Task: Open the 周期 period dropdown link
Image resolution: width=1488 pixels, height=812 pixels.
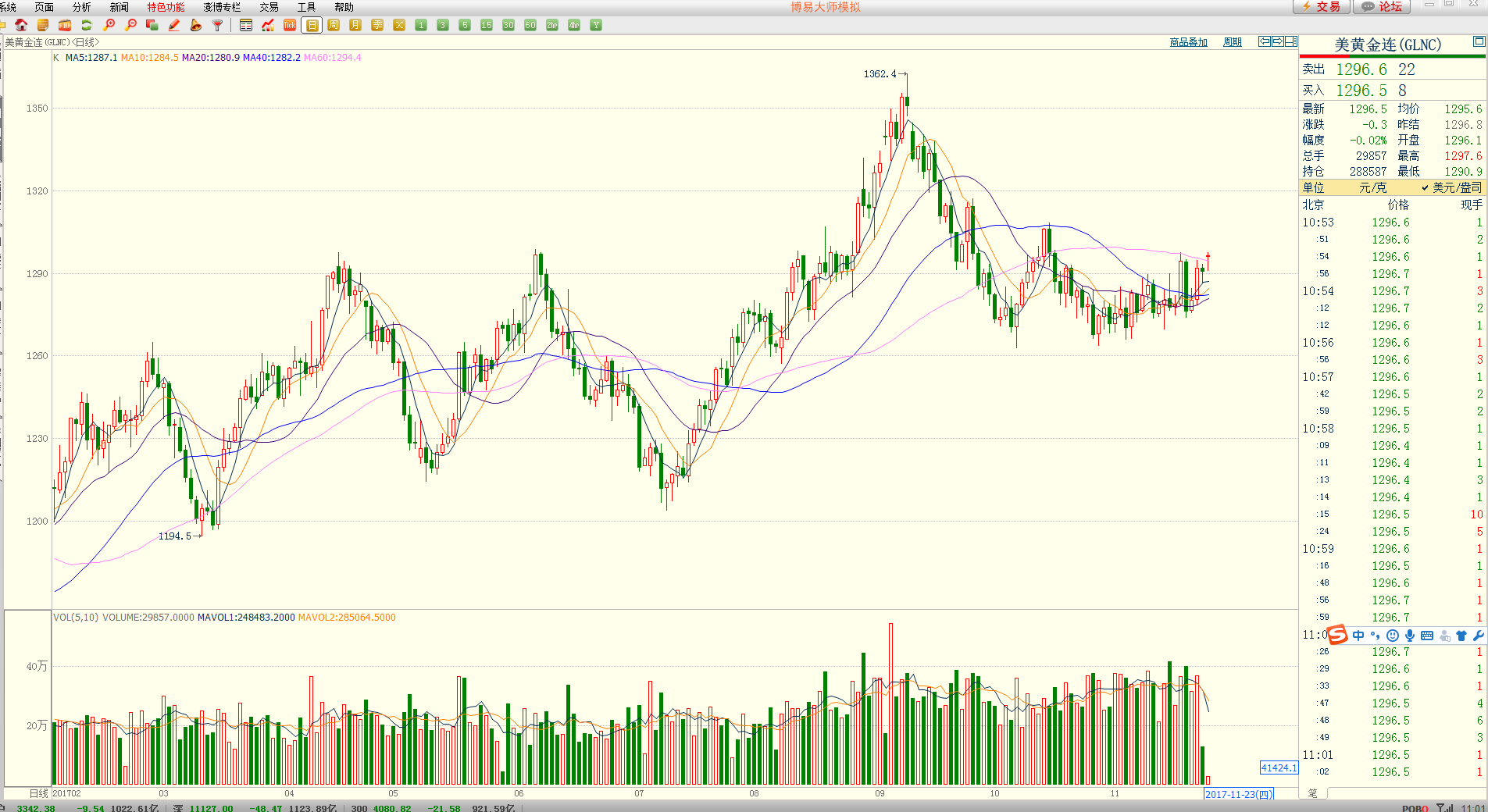Action: point(1232,42)
